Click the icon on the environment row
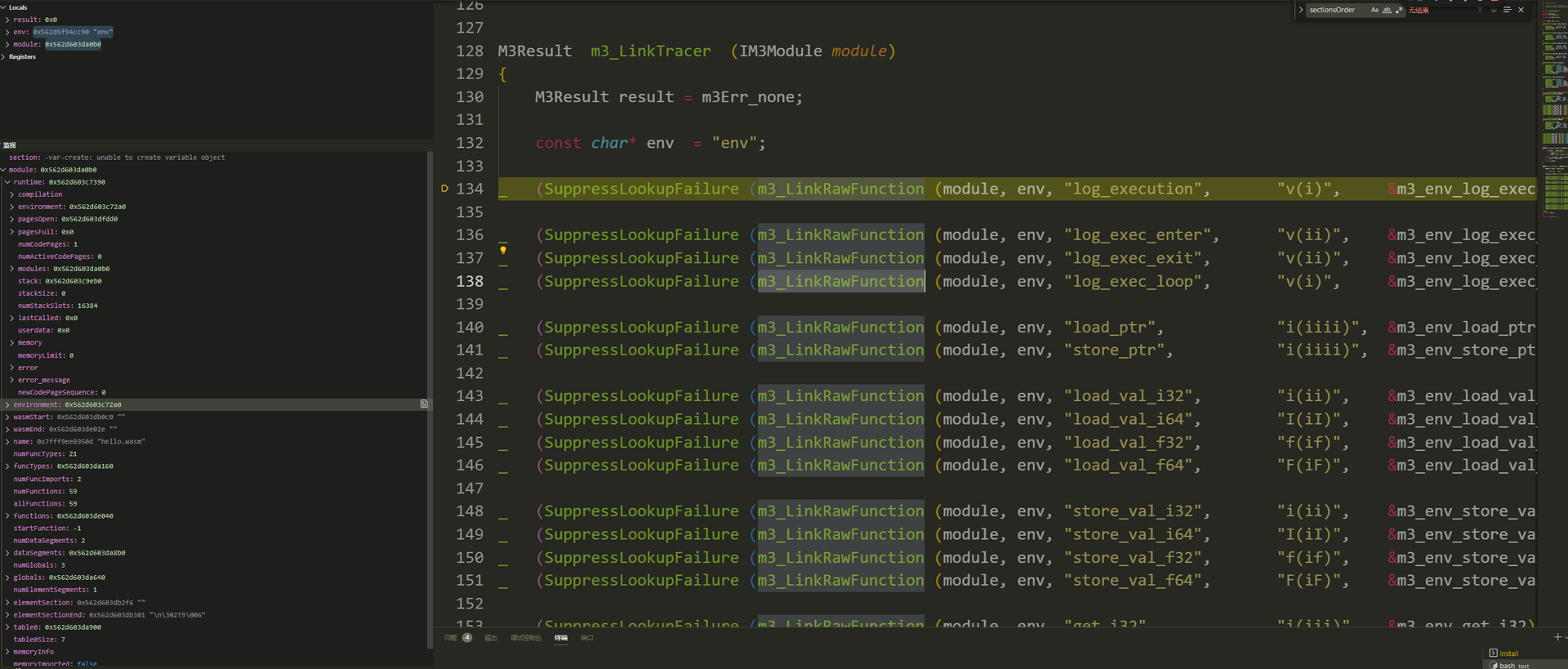Image resolution: width=1568 pixels, height=669 pixels. (424, 404)
